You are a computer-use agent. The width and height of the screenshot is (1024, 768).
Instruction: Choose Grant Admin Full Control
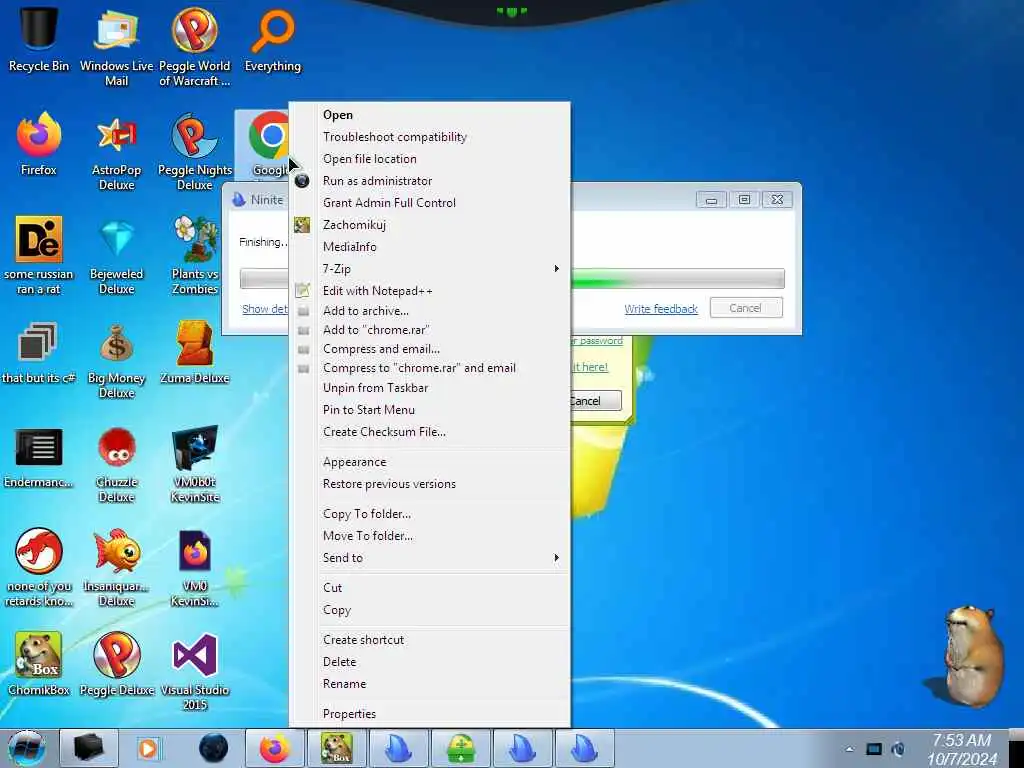click(430, 203)
